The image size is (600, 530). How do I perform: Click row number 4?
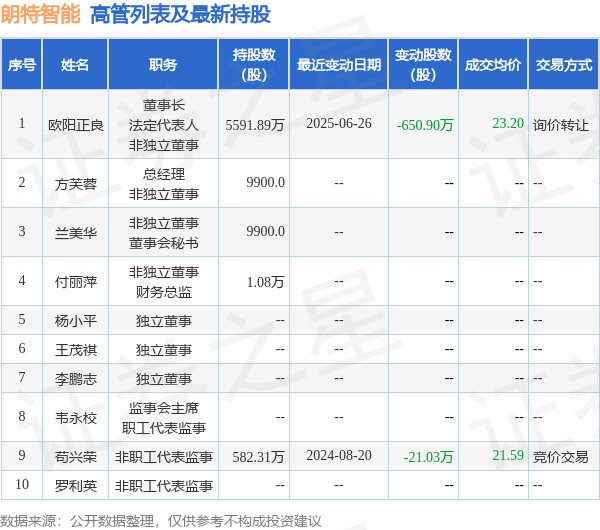(22, 280)
